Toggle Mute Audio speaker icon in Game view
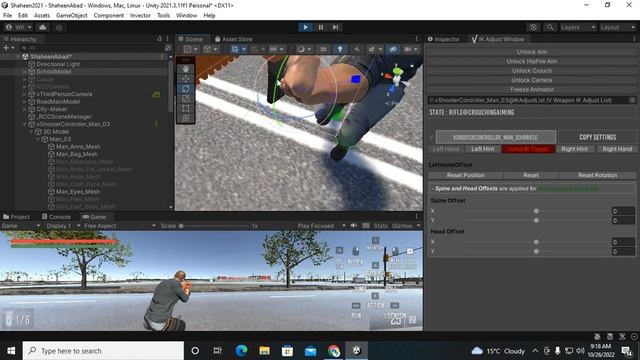This screenshot has height=360, width=640. [x=353, y=226]
